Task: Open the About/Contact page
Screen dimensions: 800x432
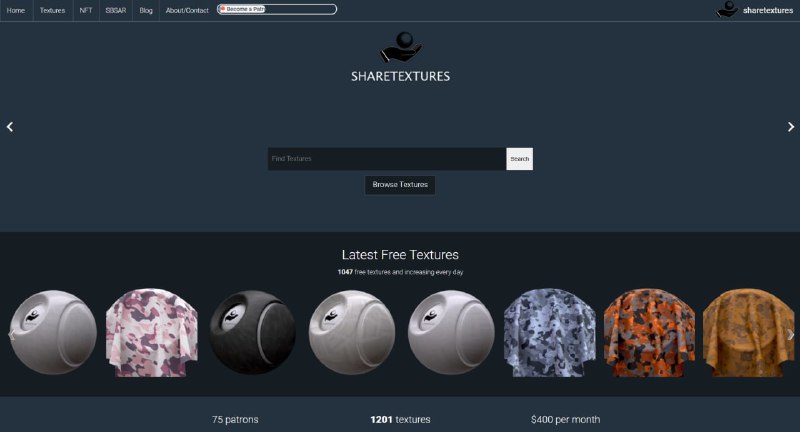Action: pyautogui.click(x=187, y=10)
